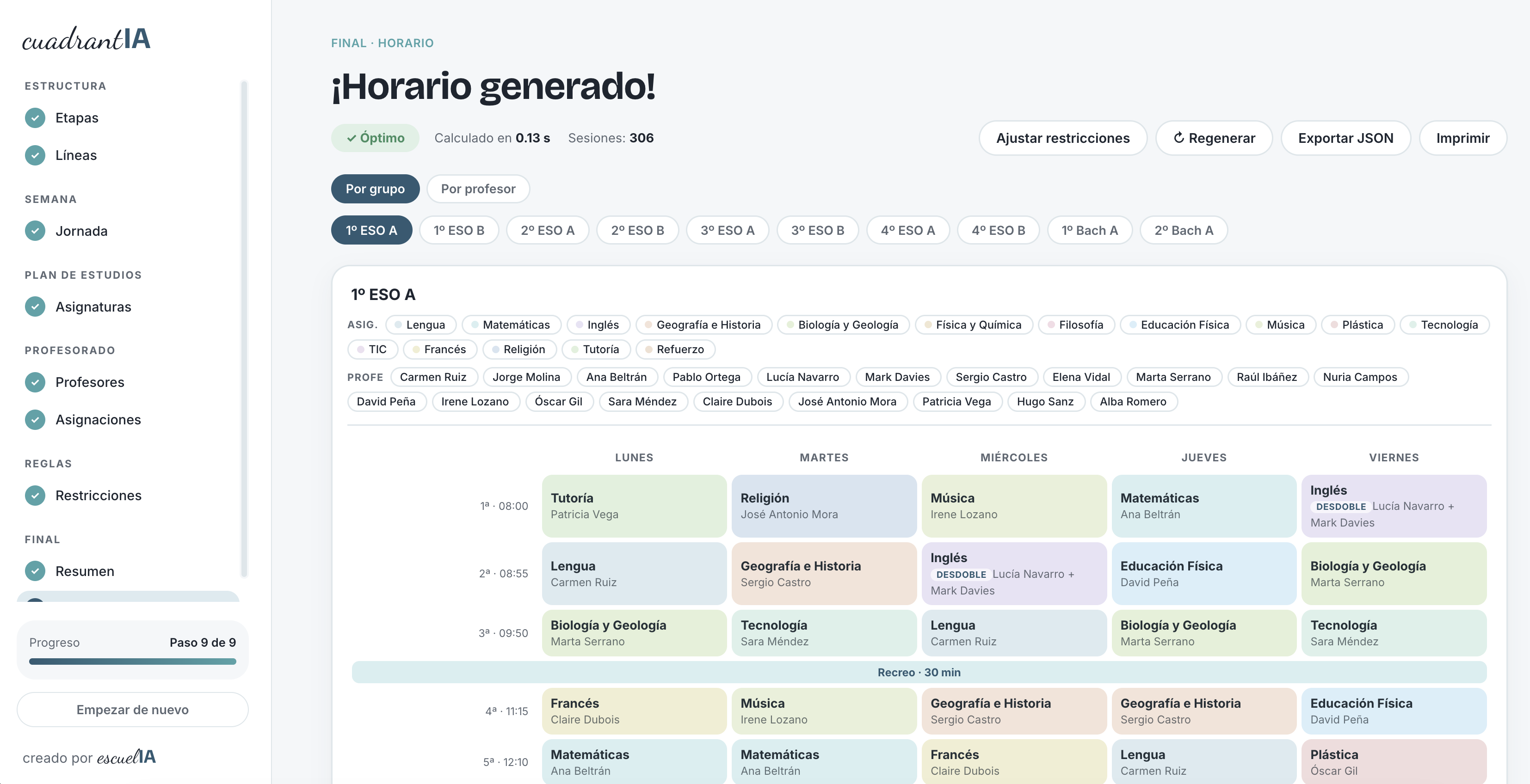Select the 1º ESO A group

pos(371,230)
